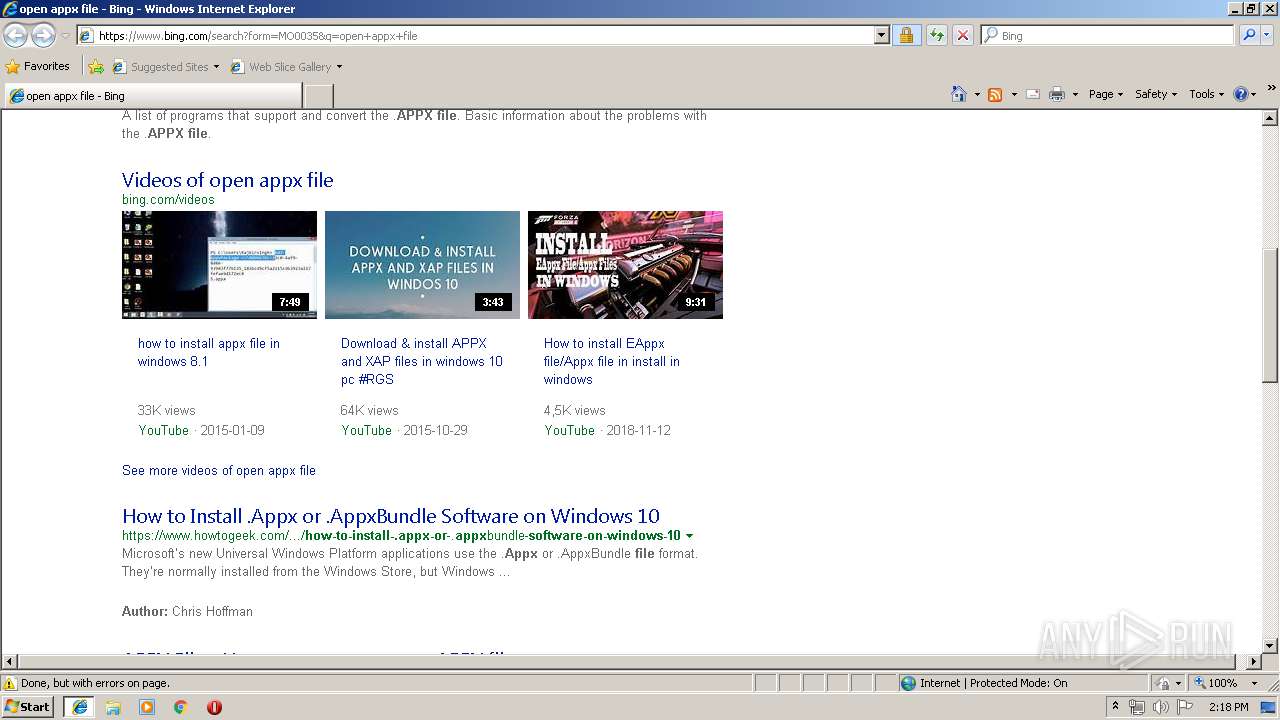Click the vertical scrollbar down arrow
Screen dimensions: 1280x720
[1270, 646]
